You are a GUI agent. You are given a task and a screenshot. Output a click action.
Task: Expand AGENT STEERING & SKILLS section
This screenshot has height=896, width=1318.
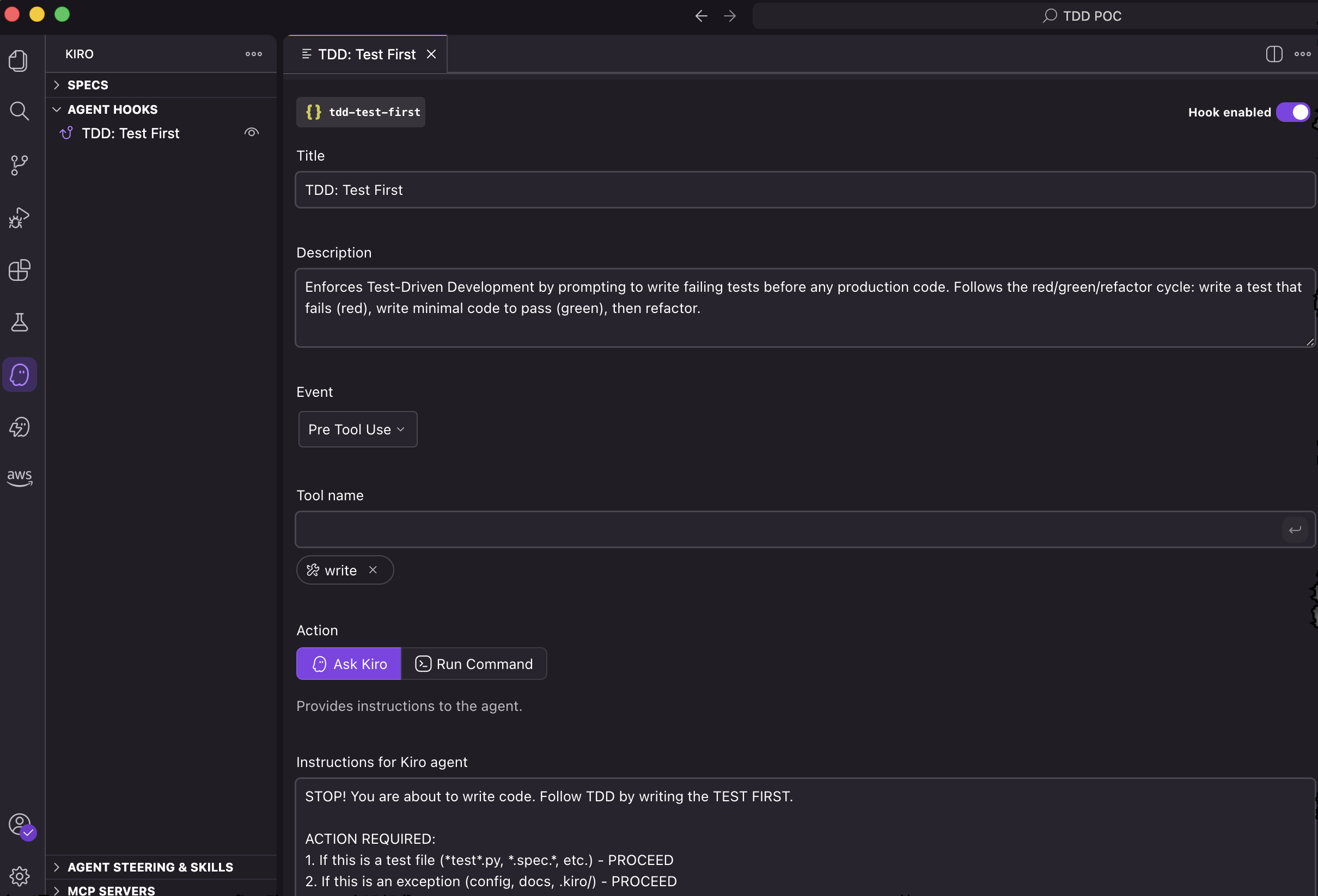tap(161, 867)
